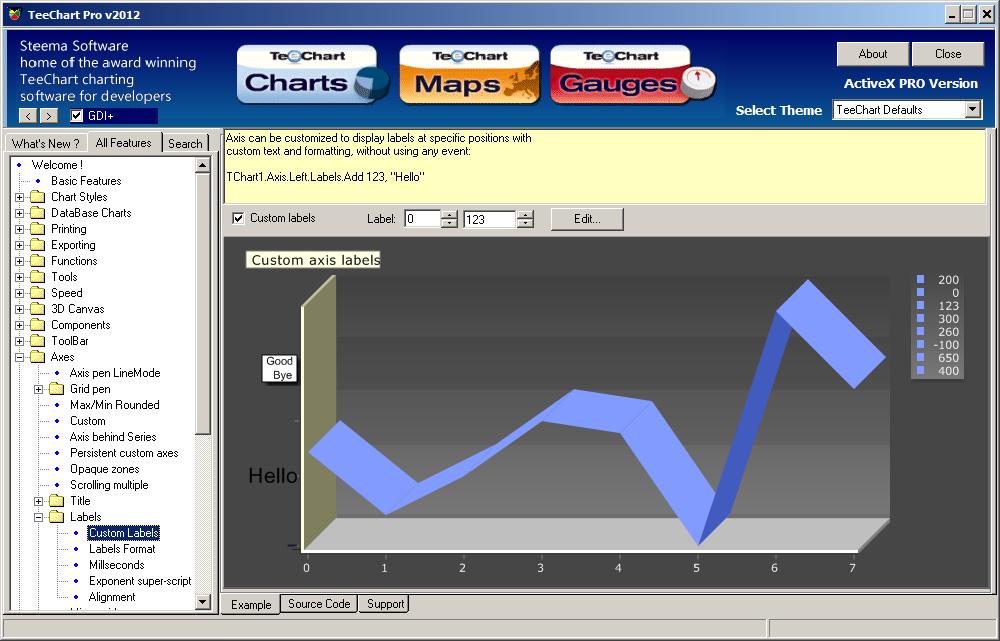Click the Speed folder icon
This screenshot has height=641, width=1000.
(38, 292)
